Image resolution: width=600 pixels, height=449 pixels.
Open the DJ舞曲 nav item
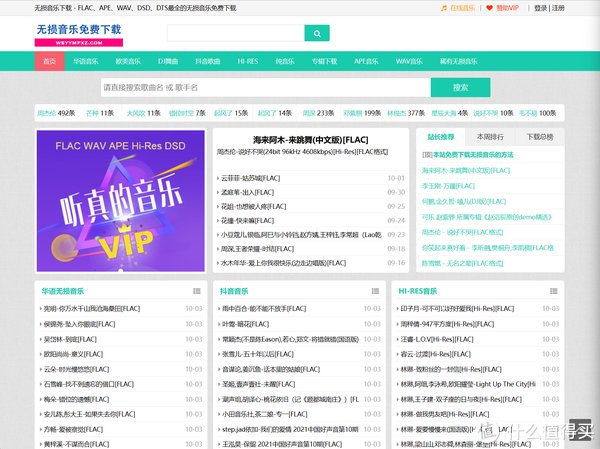coord(168,61)
